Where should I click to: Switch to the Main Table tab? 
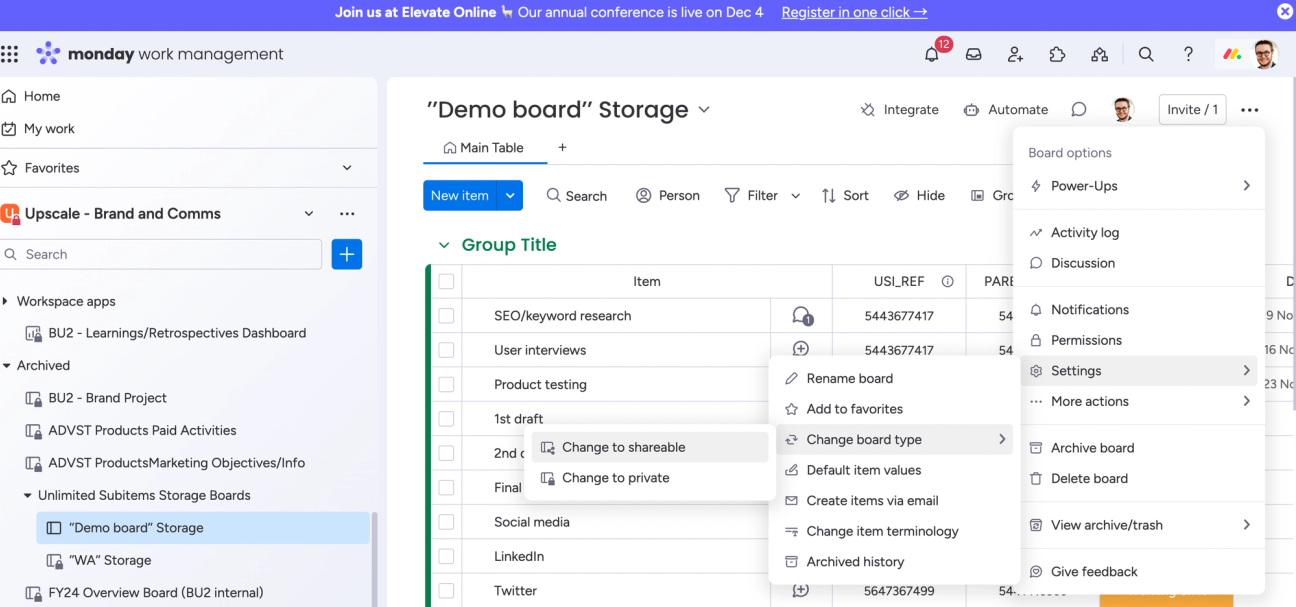(x=485, y=147)
